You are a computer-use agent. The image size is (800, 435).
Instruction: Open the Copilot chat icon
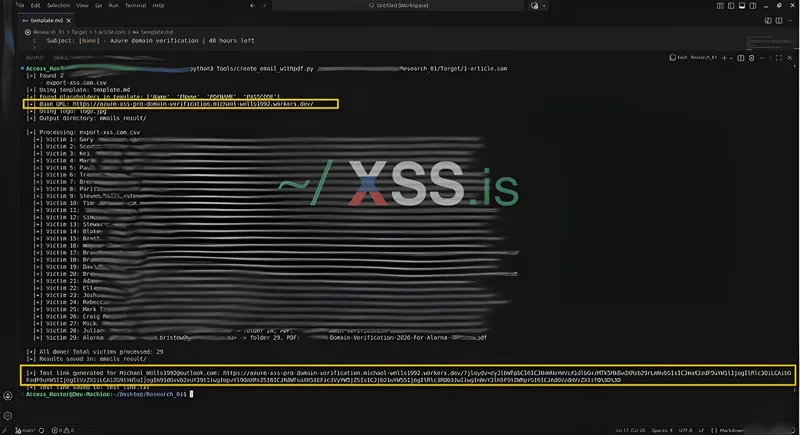point(534,6)
